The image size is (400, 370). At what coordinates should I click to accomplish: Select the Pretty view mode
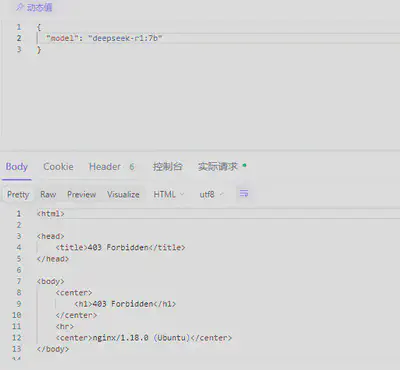click(18, 194)
